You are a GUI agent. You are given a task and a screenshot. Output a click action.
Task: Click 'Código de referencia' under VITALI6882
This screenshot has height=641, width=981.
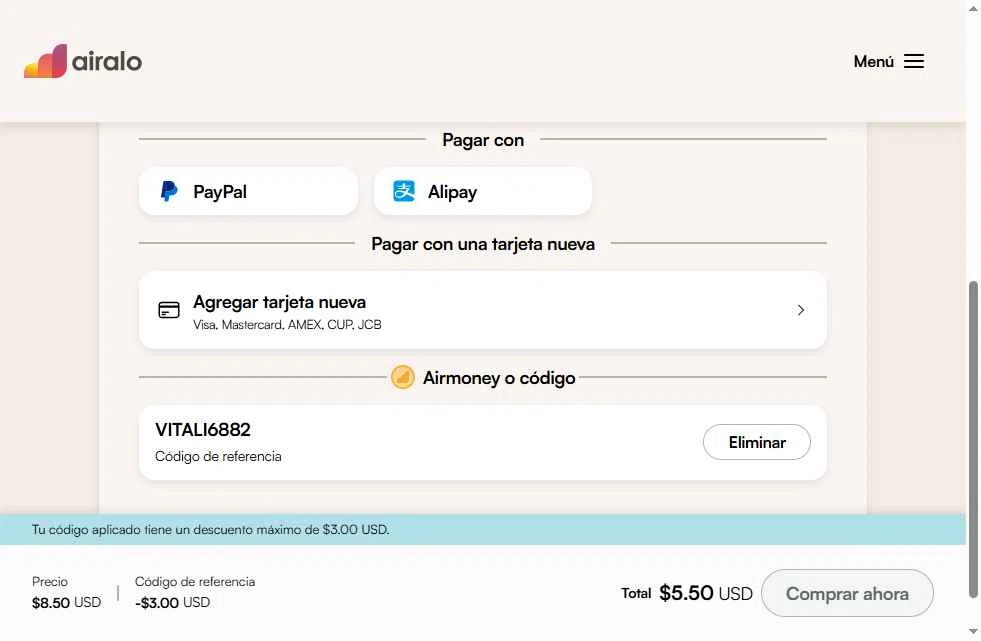(218, 457)
